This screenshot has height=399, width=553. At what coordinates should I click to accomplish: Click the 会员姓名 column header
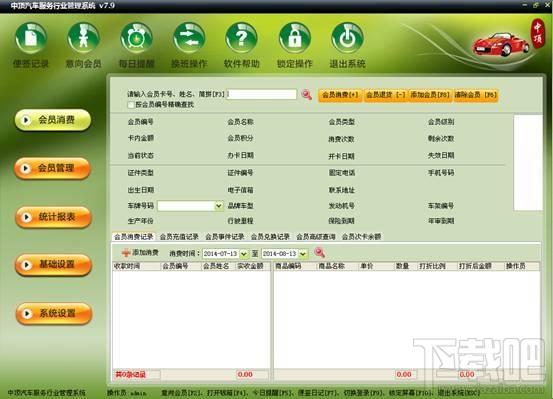pos(218,266)
